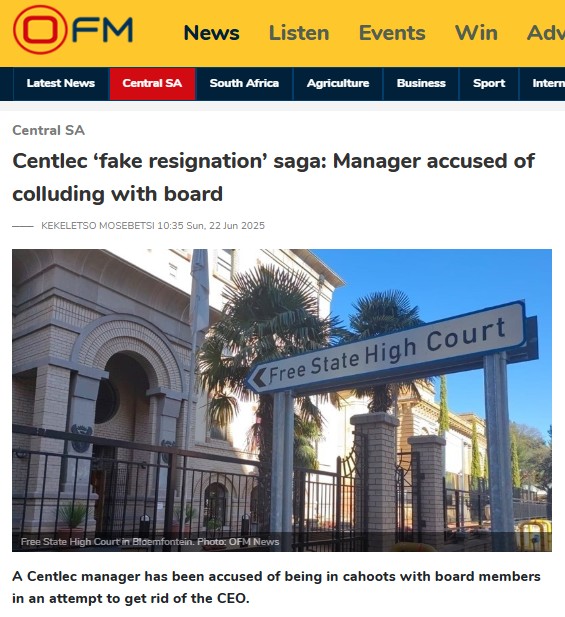
Task: Click the OFM logo icon
Action: [x=73, y=30]
